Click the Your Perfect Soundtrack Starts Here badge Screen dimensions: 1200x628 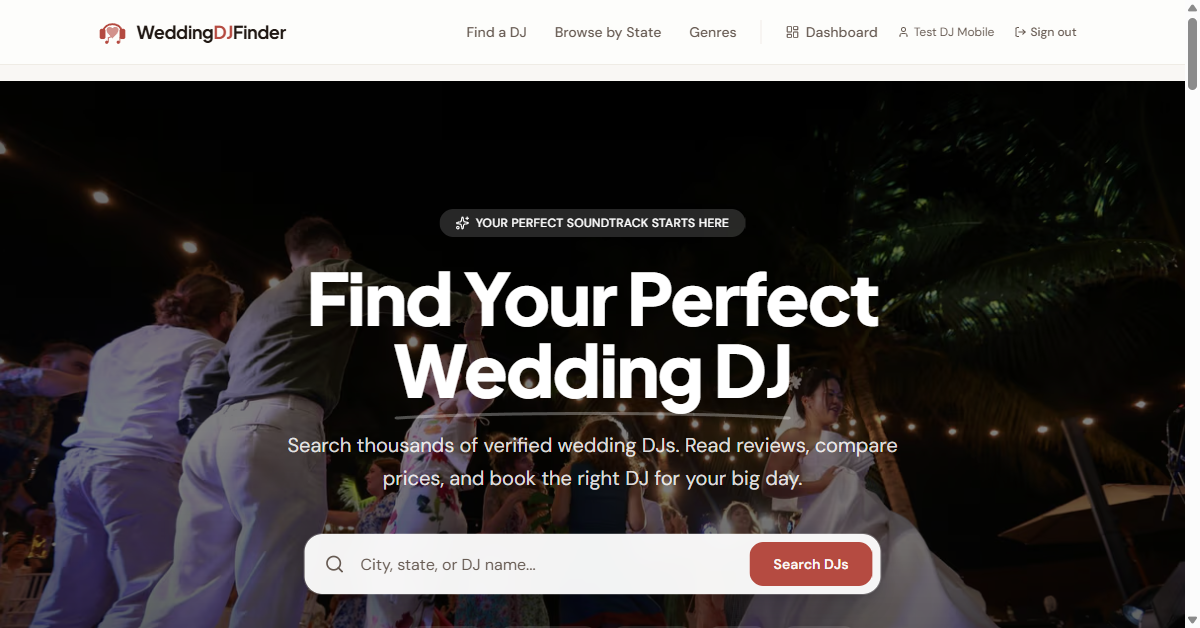click(x=593, y=223)
